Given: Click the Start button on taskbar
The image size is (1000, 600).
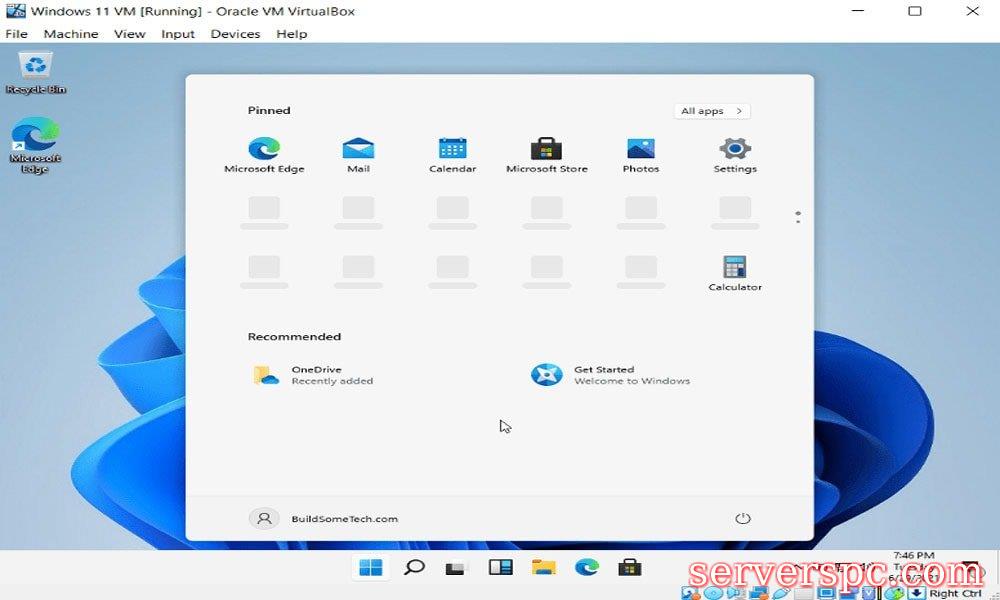Looking at the screenshot, I should tap(370, 568).
